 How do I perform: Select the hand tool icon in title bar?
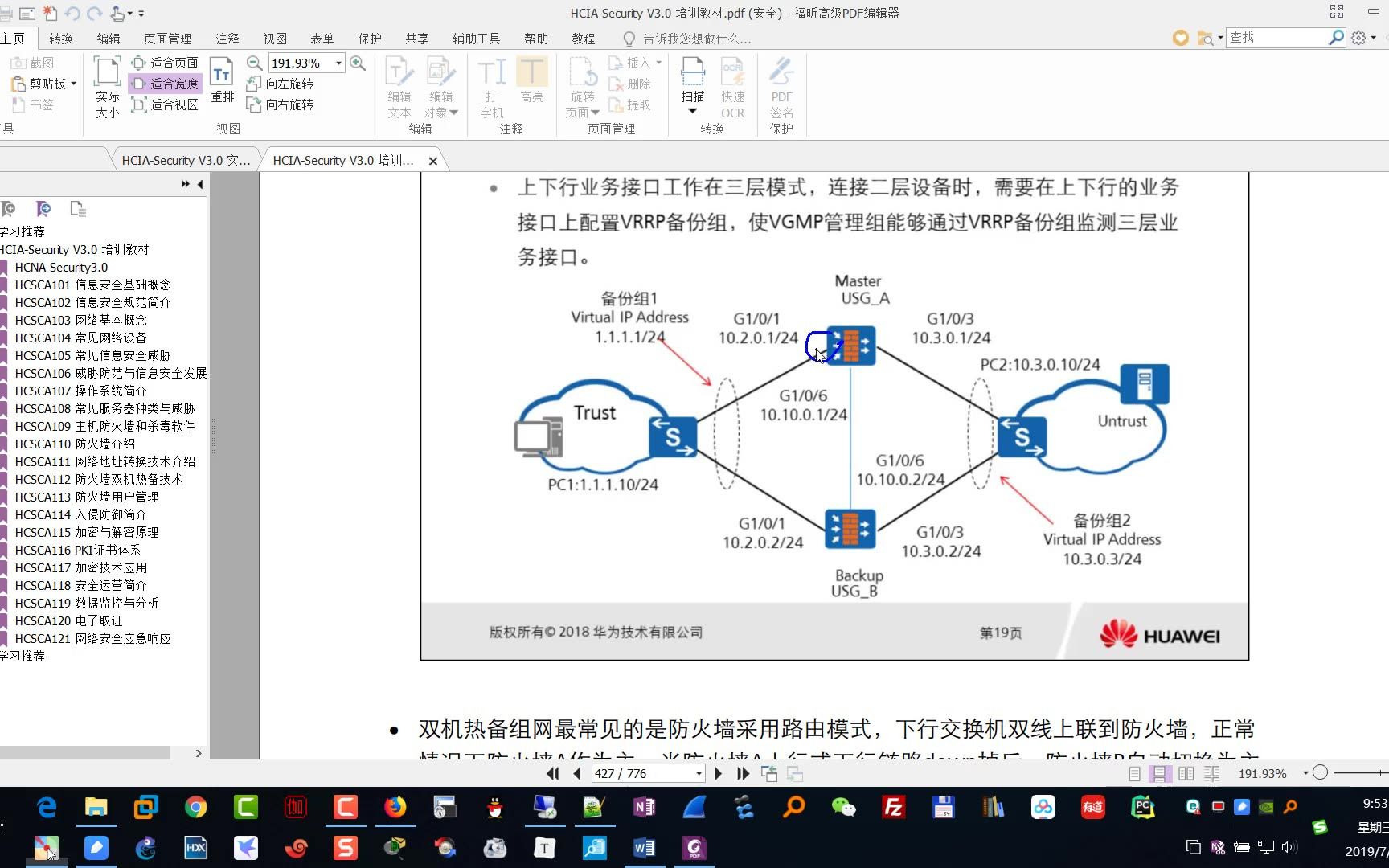[x=118, y=13]
